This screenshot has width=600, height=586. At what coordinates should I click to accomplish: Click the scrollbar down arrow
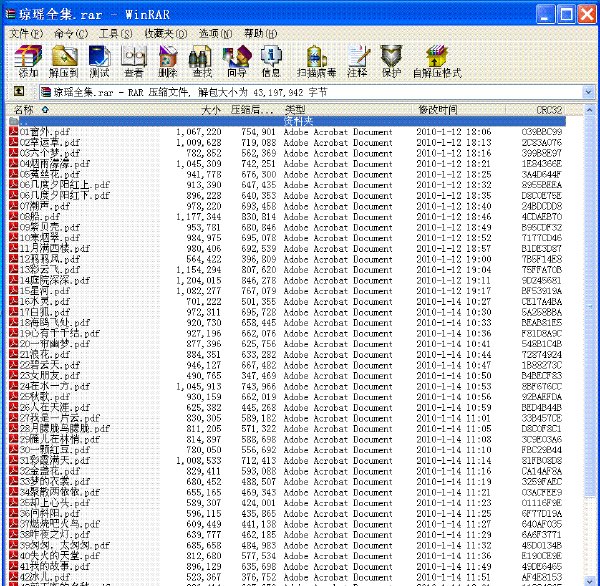pos(589,581)
